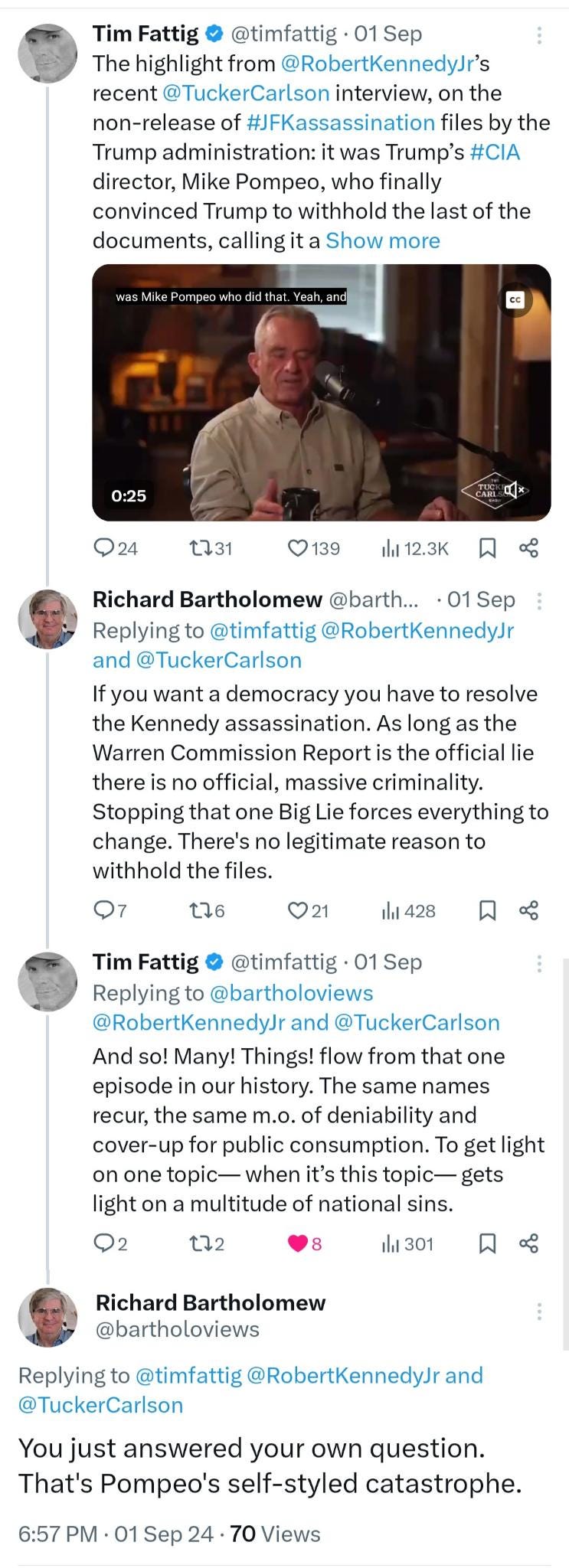Open the #CIA hashtag link
This screenshot has width=569, height=1568.
point(495,152)
